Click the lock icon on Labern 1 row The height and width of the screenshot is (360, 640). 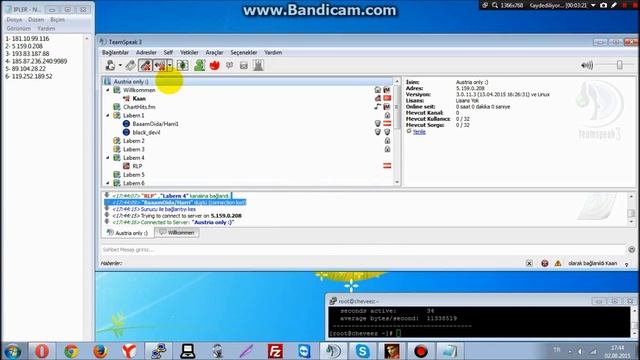point(387,116)
